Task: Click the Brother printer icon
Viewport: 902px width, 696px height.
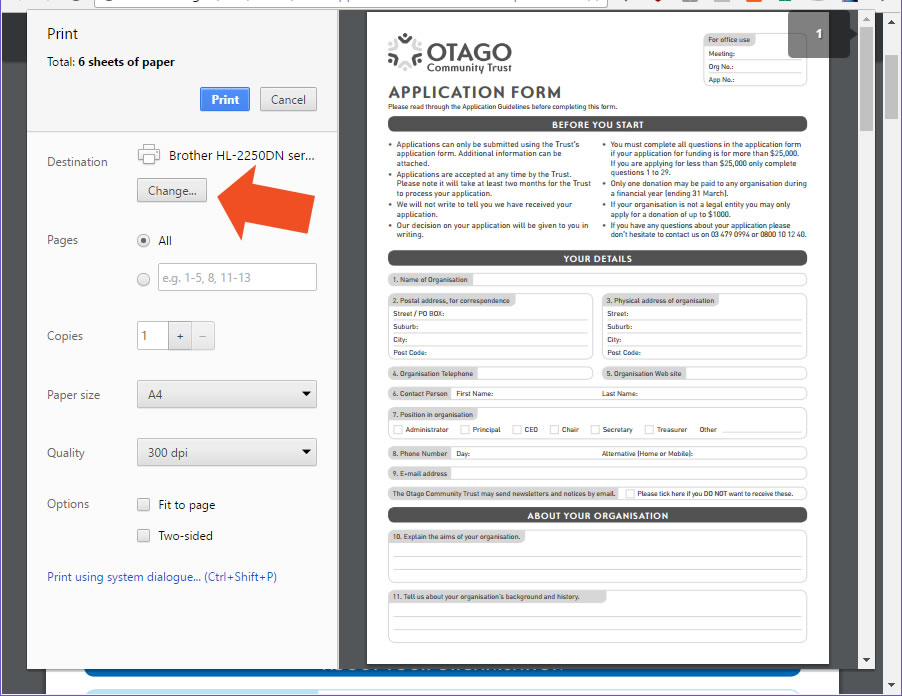Action: [149, 155]
